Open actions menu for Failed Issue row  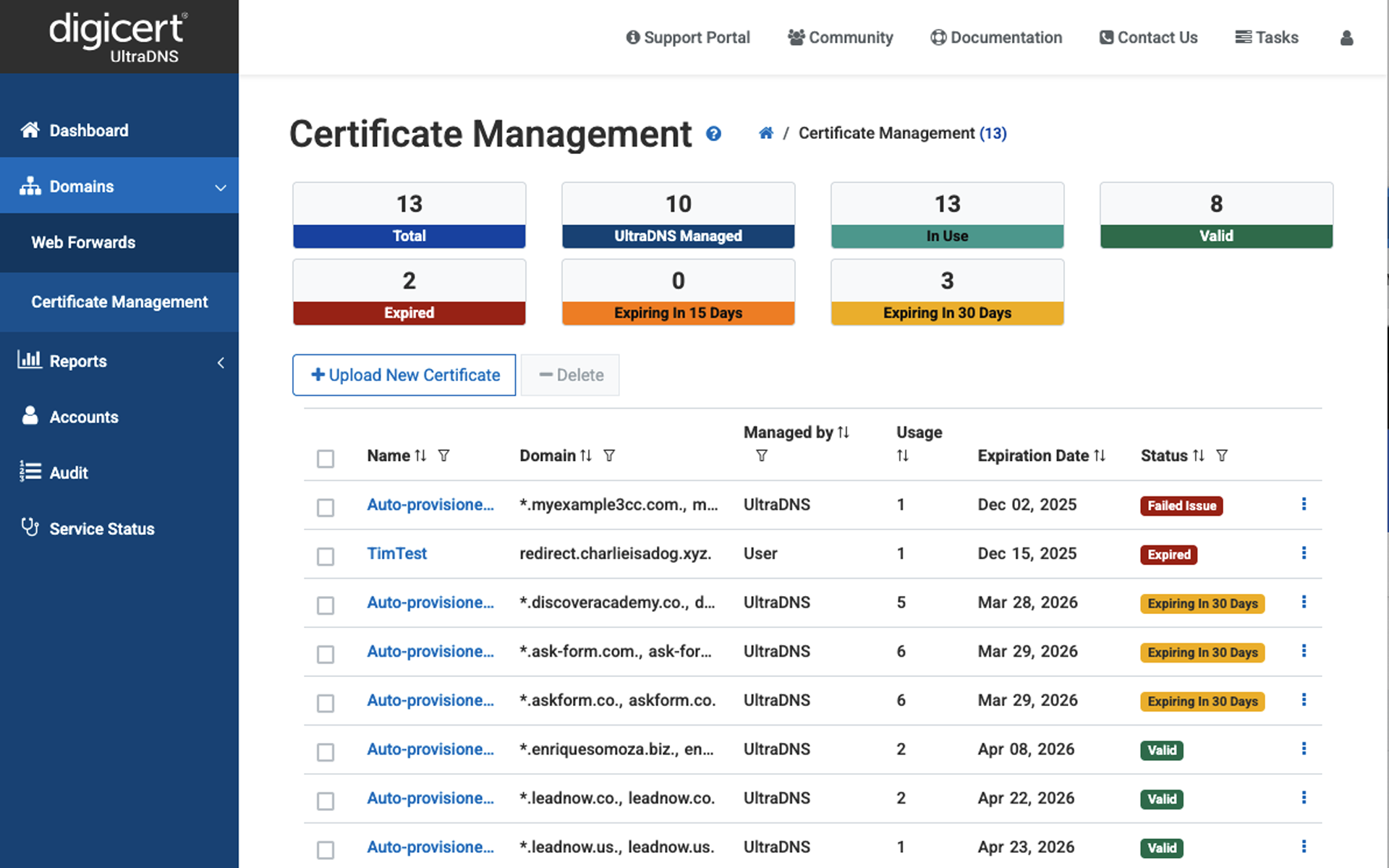coord(1304,504)
